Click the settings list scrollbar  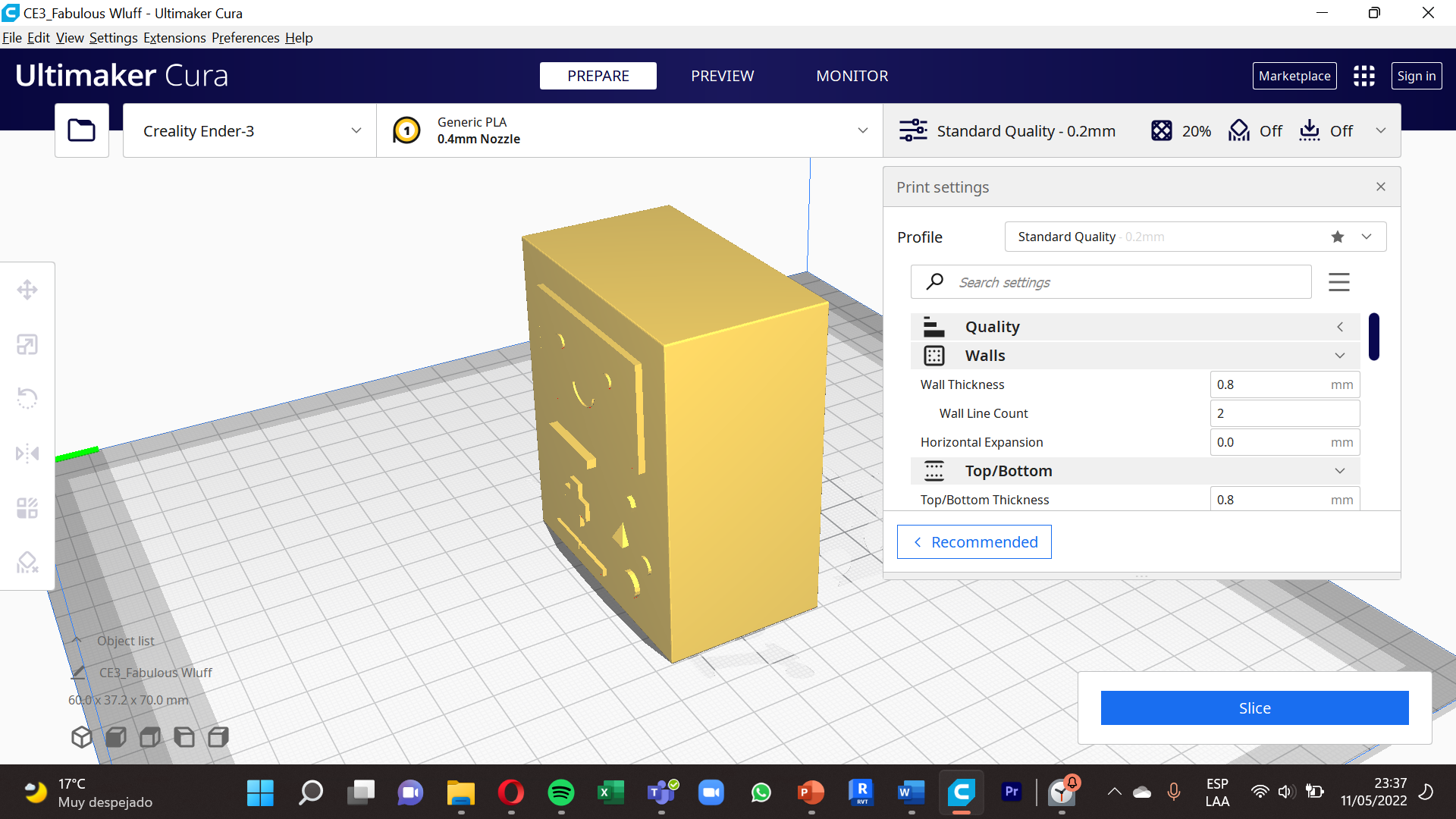[x=1373, y=337]
